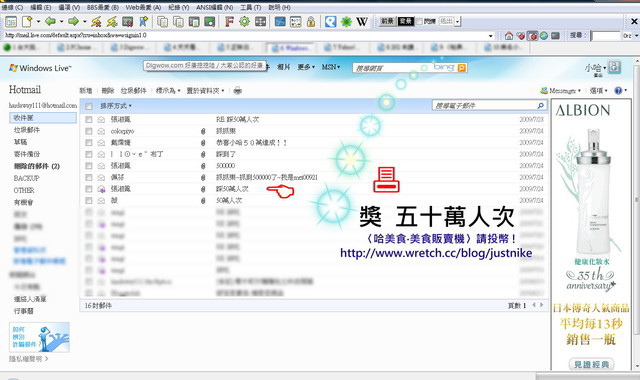This screenshot has width=640, height=380.
Task: Check the box for RE: 踩50萬人次 message
Action: point(89,120)
